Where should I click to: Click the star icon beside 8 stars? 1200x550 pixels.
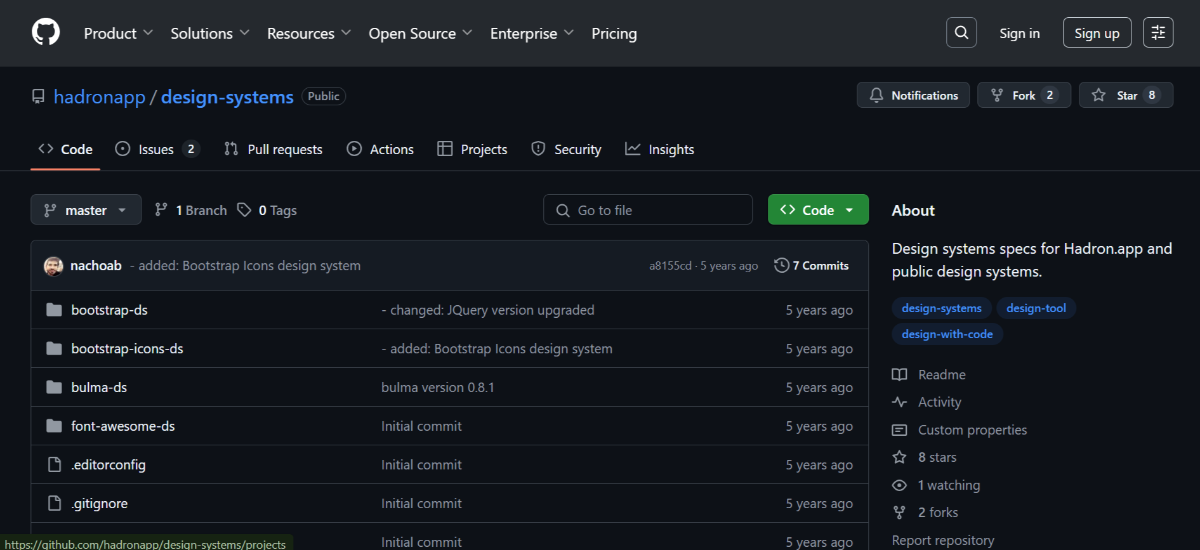coord(899,457)
